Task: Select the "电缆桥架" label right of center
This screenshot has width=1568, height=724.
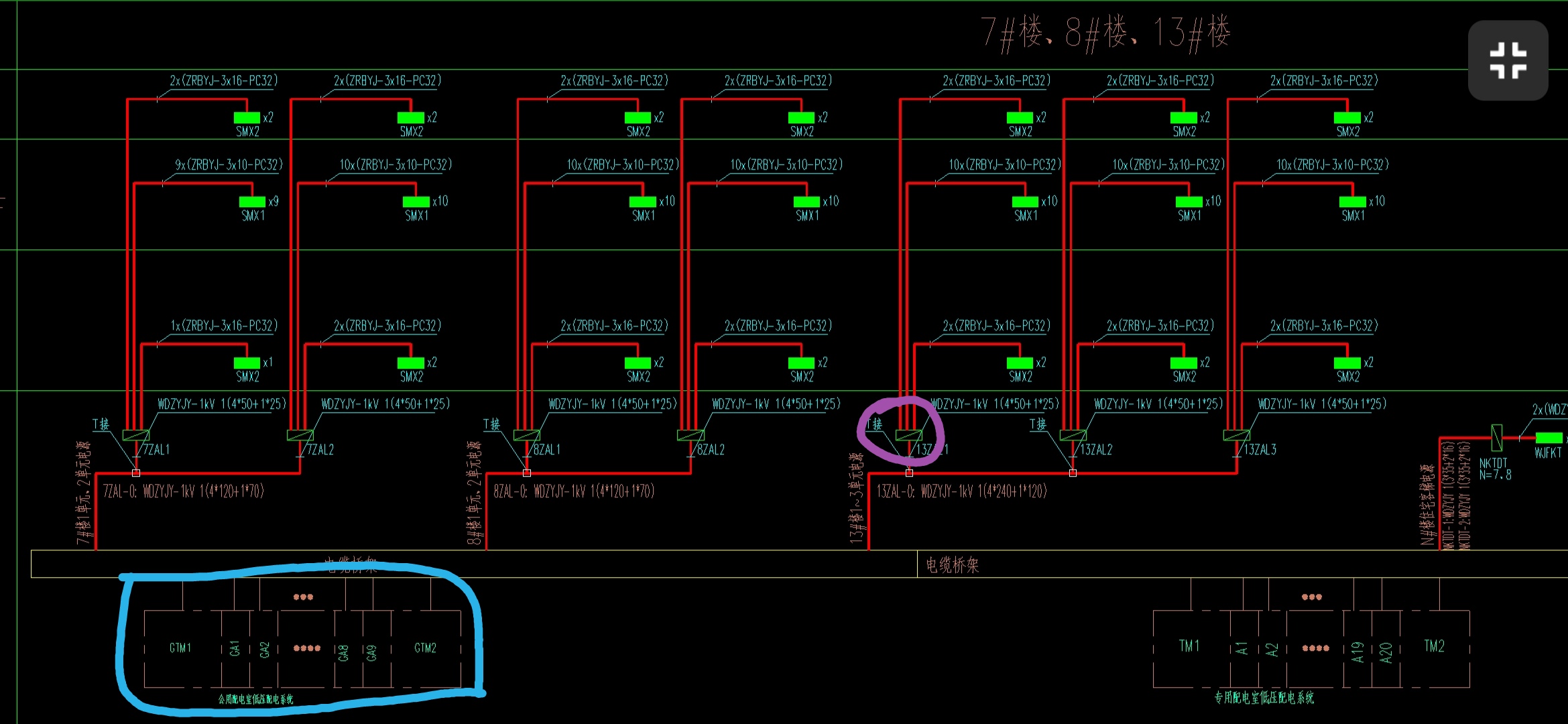Action: pos(952,565)
